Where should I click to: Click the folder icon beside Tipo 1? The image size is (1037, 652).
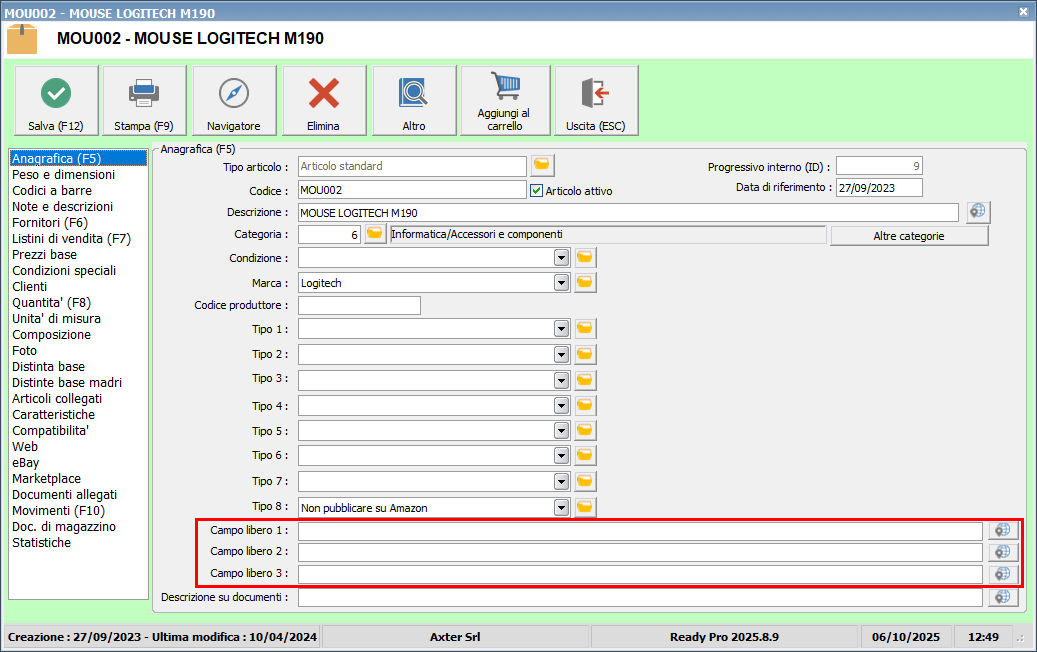(585, 329)
